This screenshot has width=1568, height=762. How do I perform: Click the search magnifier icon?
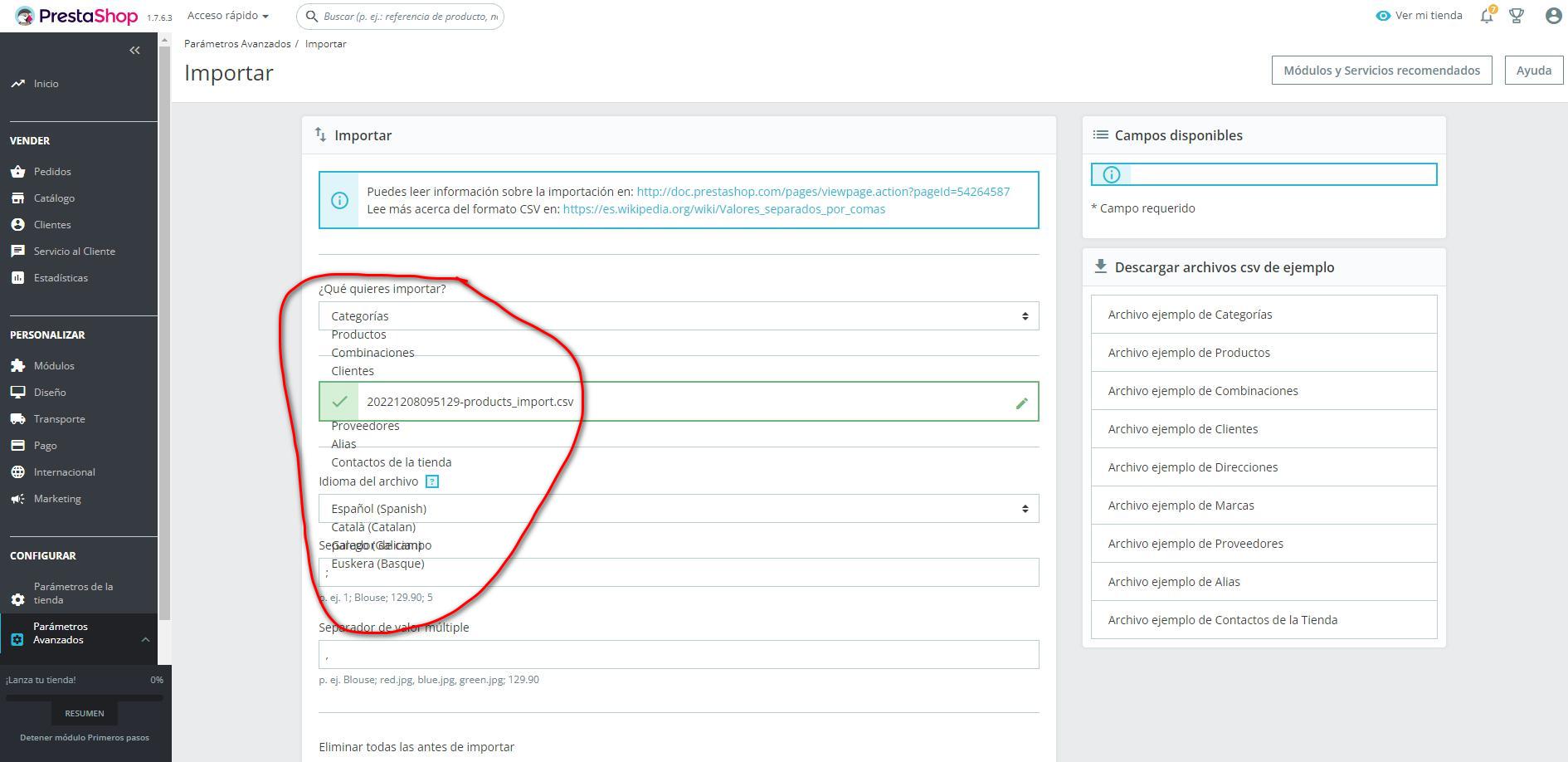point(311,17)
